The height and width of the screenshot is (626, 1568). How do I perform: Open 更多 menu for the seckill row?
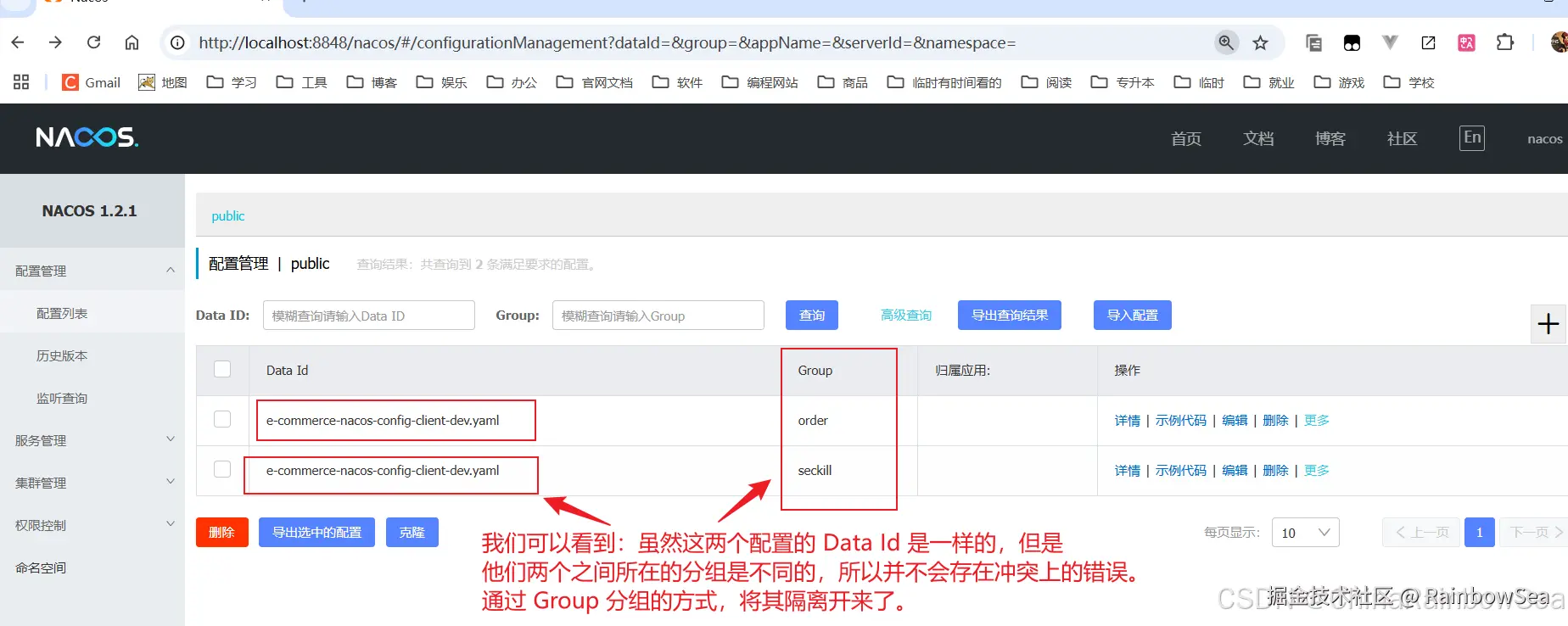tap(1317, 470)
